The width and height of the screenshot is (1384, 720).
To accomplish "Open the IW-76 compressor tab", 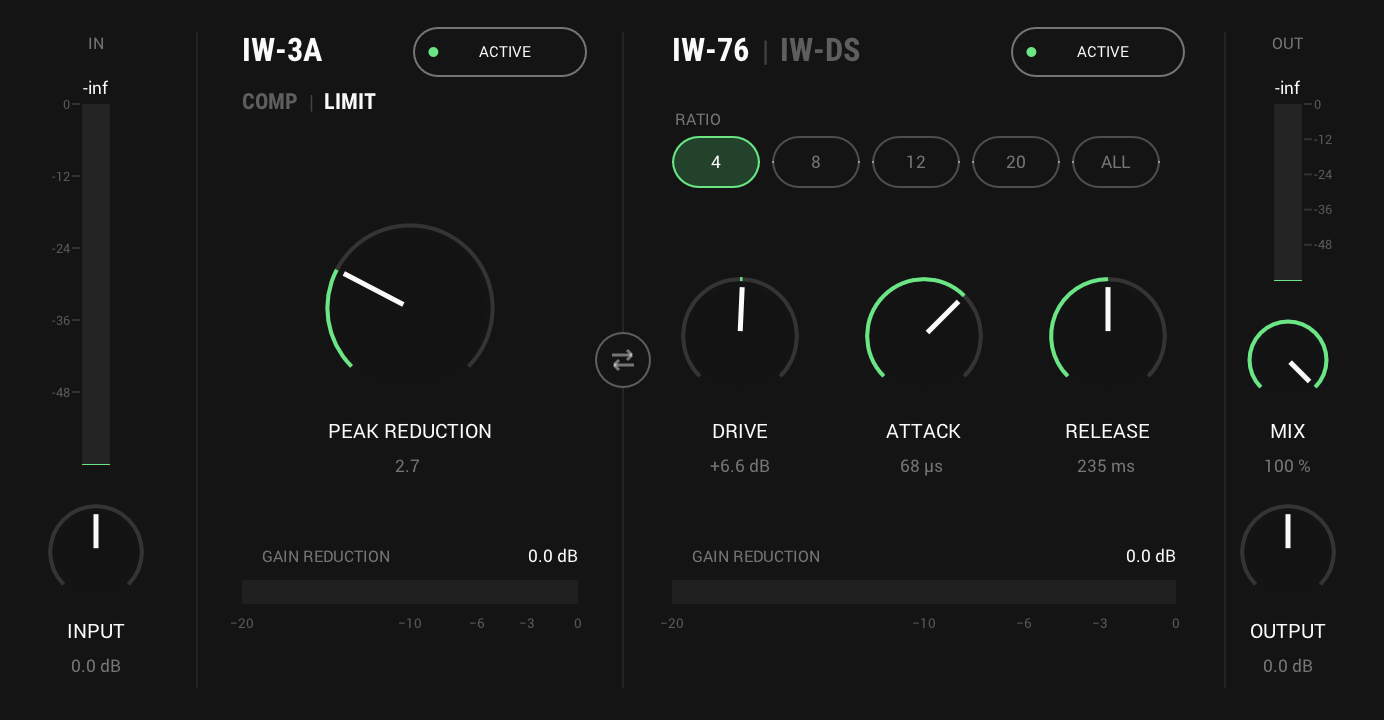I will 711,51.
